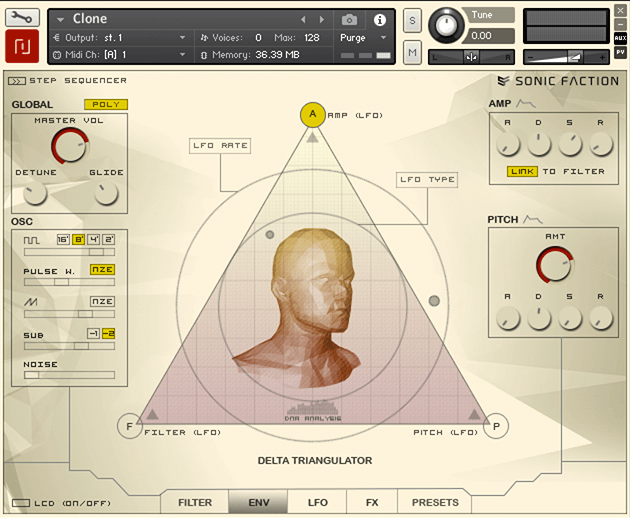Click the Master Vol knob

69,146
